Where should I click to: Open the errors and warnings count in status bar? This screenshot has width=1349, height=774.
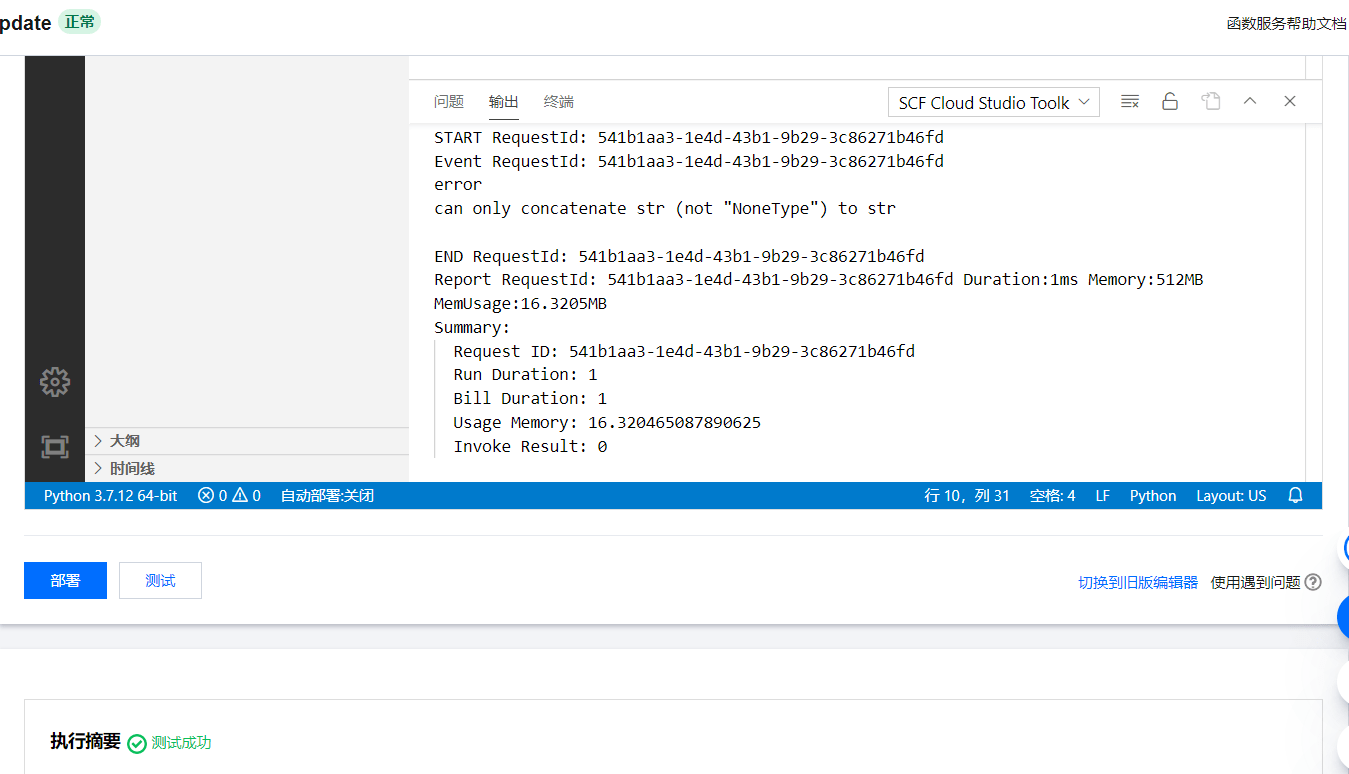(x=229, y=495)
